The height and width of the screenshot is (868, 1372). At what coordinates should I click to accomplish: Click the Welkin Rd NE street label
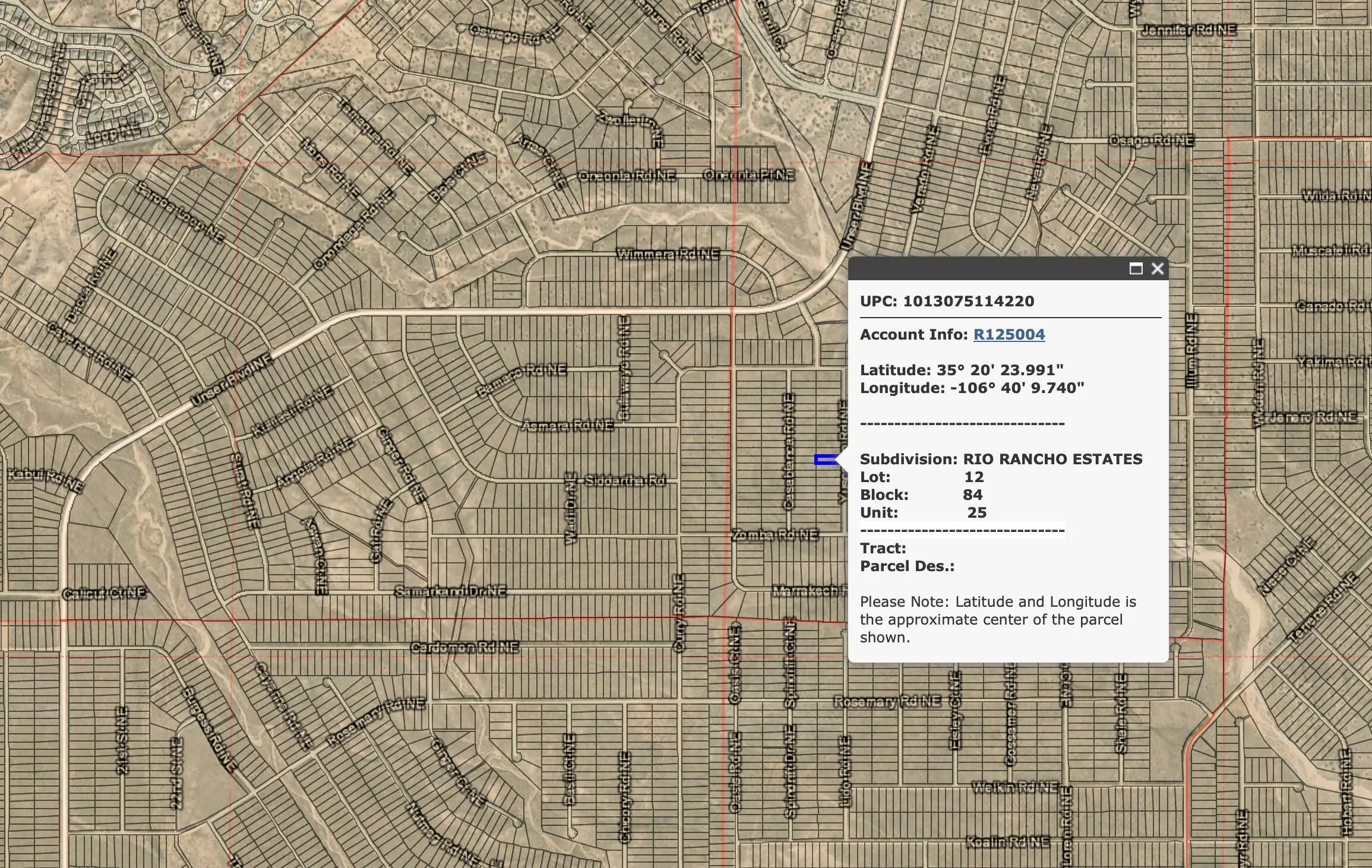point(1014,788)
